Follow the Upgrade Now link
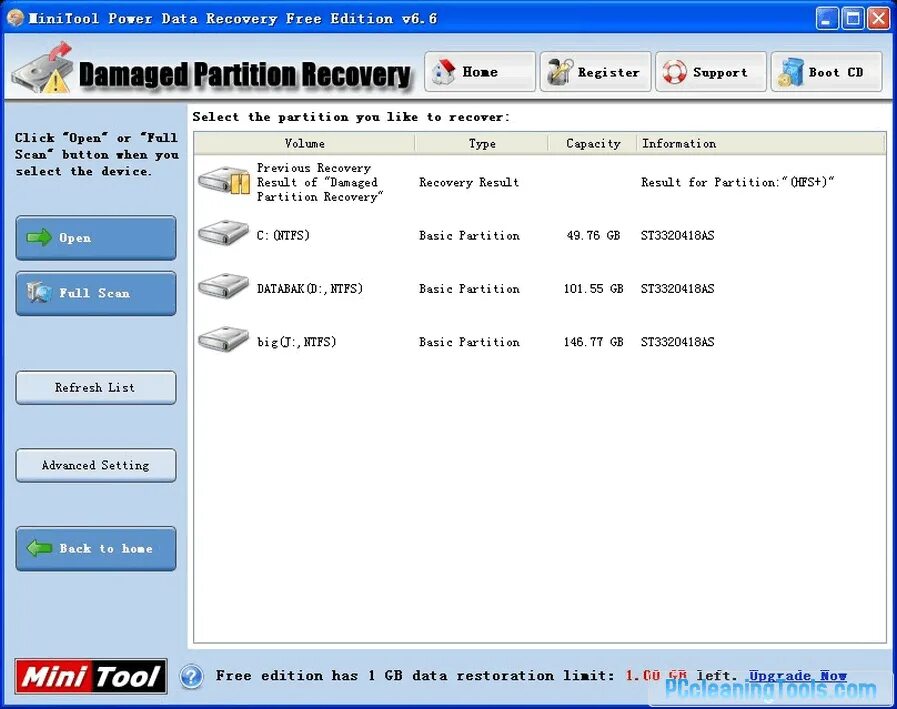This screenshot has width=897, height=709. pos(797,676)
